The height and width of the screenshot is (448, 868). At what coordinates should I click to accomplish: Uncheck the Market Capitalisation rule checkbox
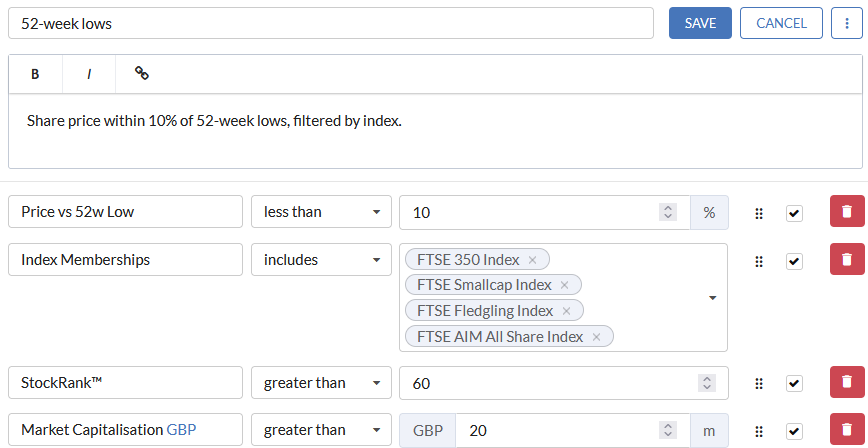(794, 431)
